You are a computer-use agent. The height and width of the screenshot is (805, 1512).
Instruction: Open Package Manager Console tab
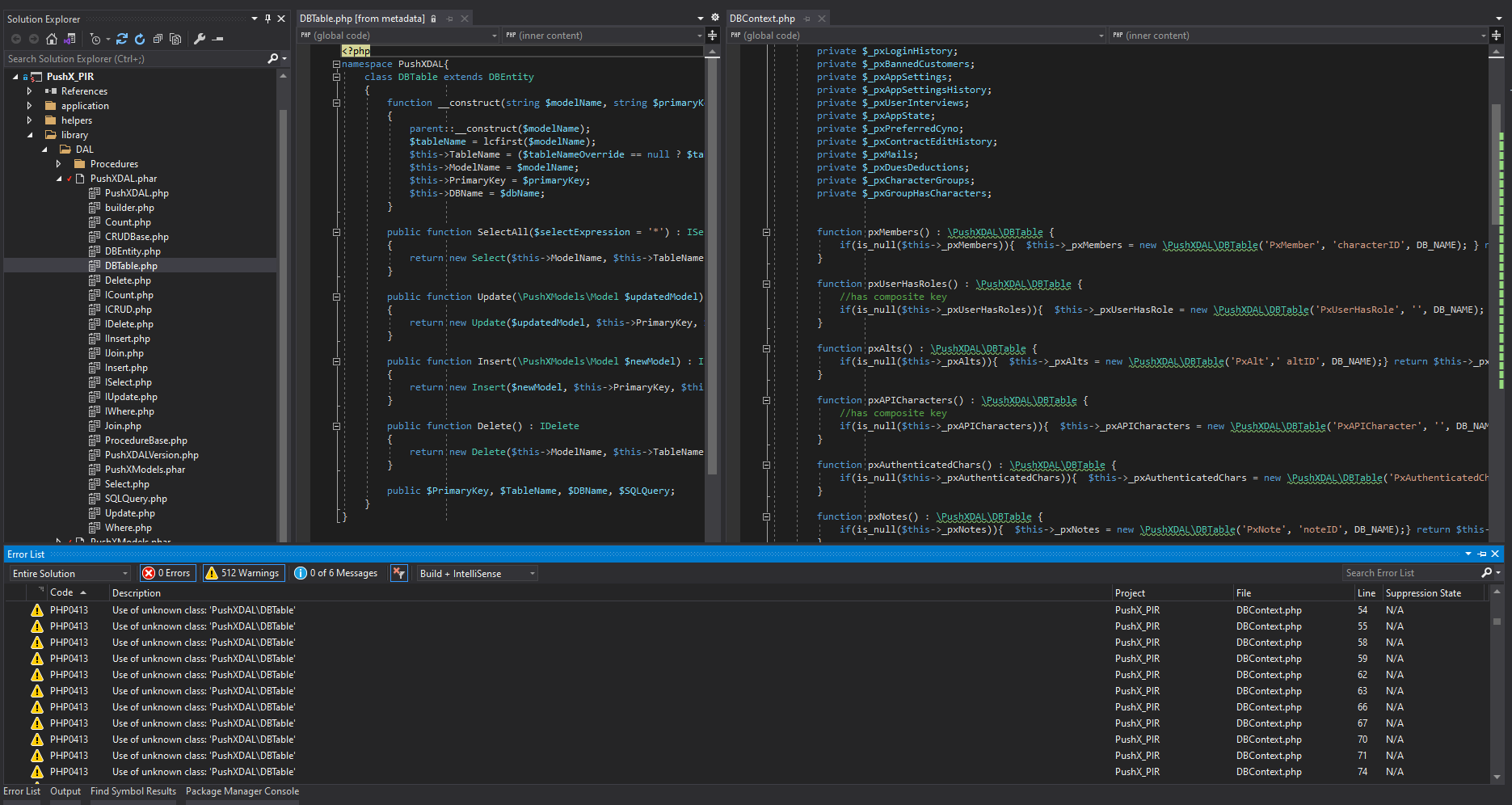click(242, 791)
